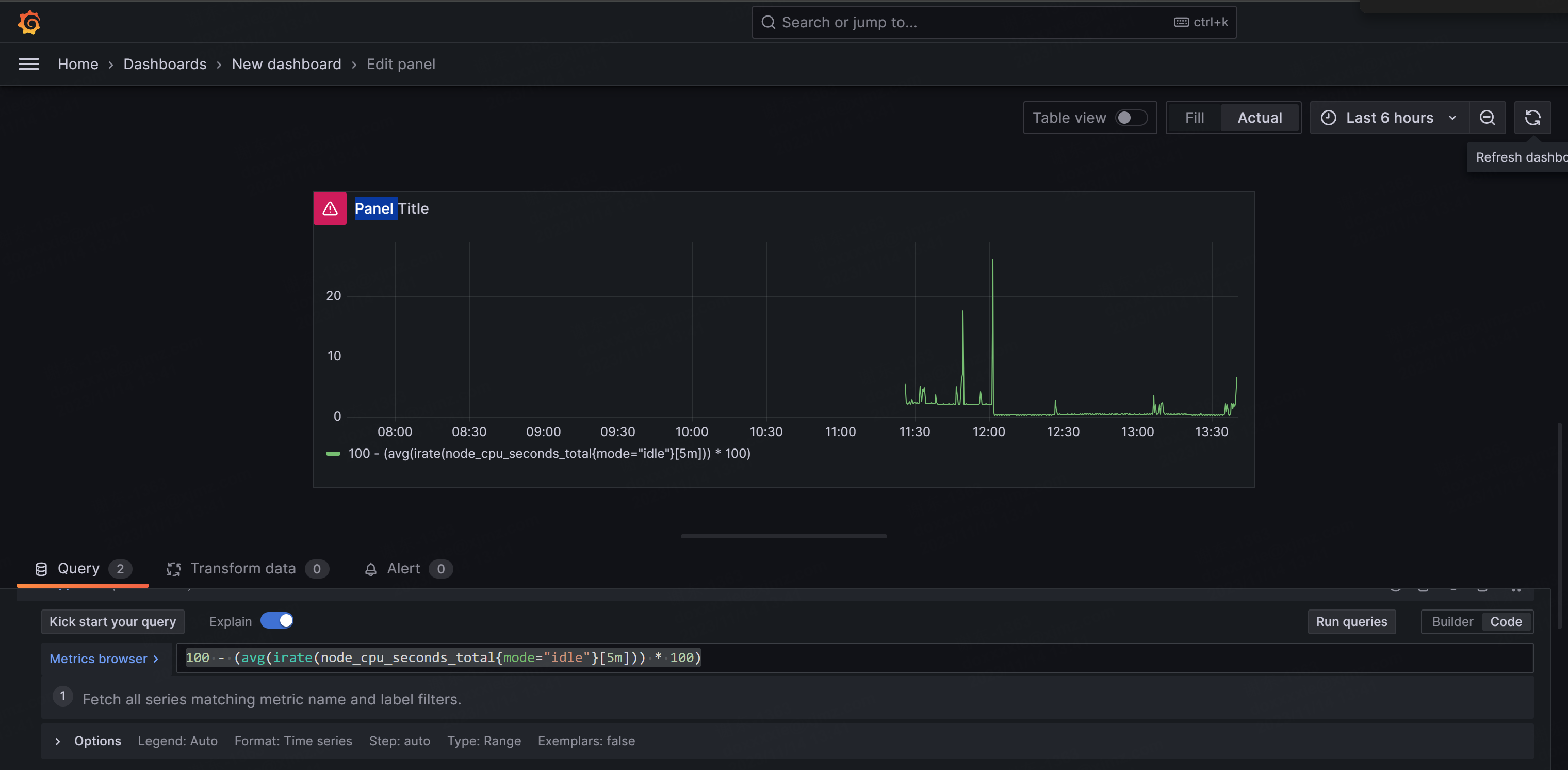Switch to the Transform data tab
The height and width of the screenshot is (770, 1568).
247,569
